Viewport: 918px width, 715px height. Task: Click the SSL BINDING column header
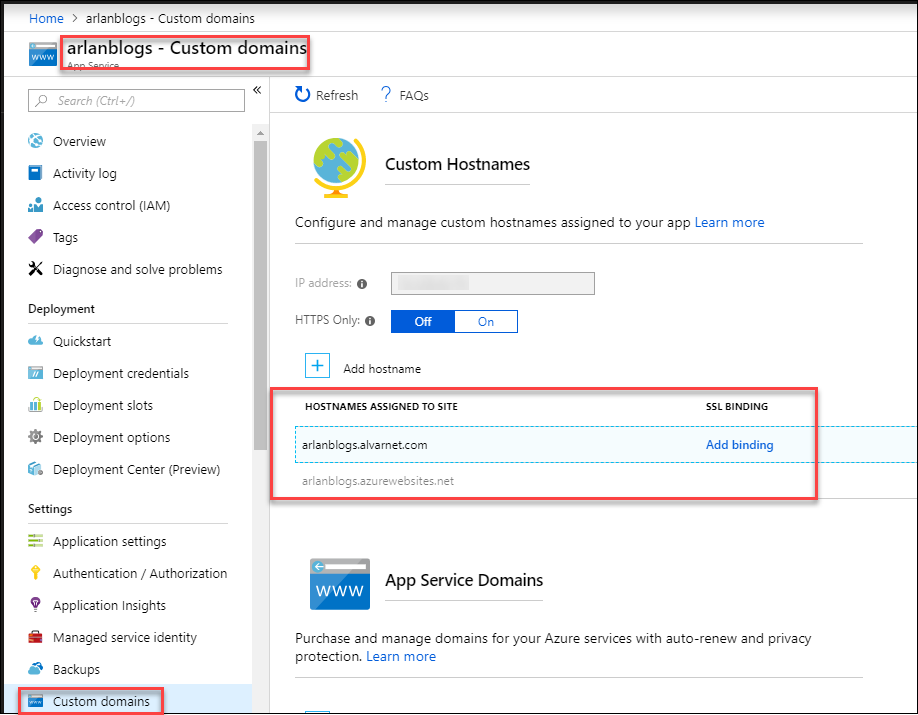click(737, 406)
